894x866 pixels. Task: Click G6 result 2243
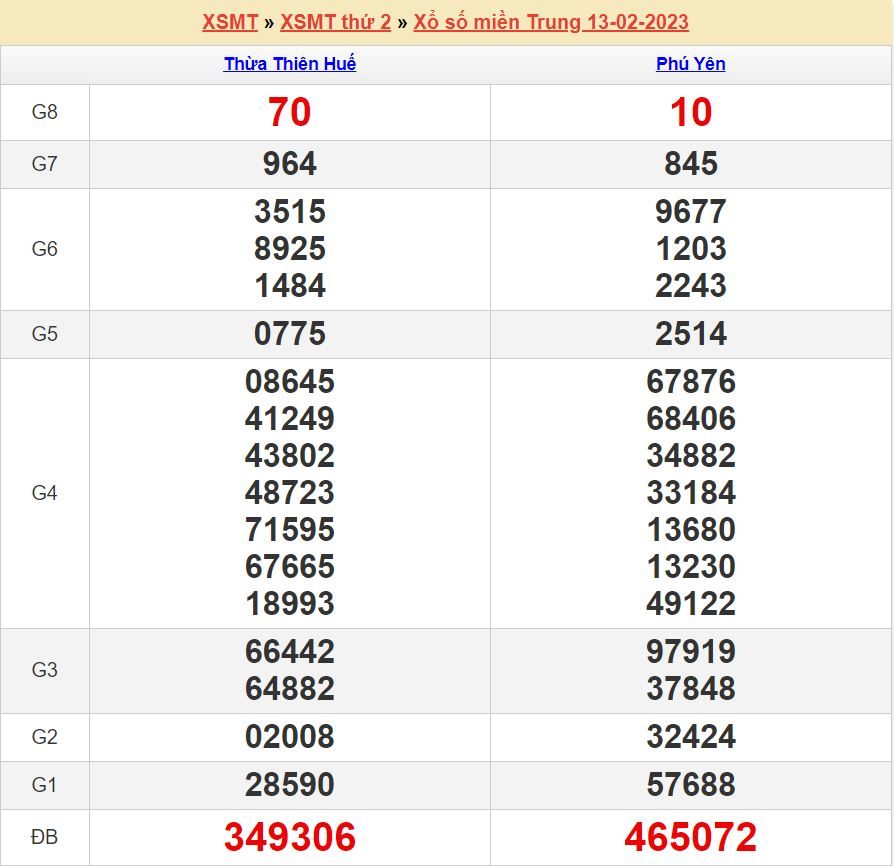690,286
